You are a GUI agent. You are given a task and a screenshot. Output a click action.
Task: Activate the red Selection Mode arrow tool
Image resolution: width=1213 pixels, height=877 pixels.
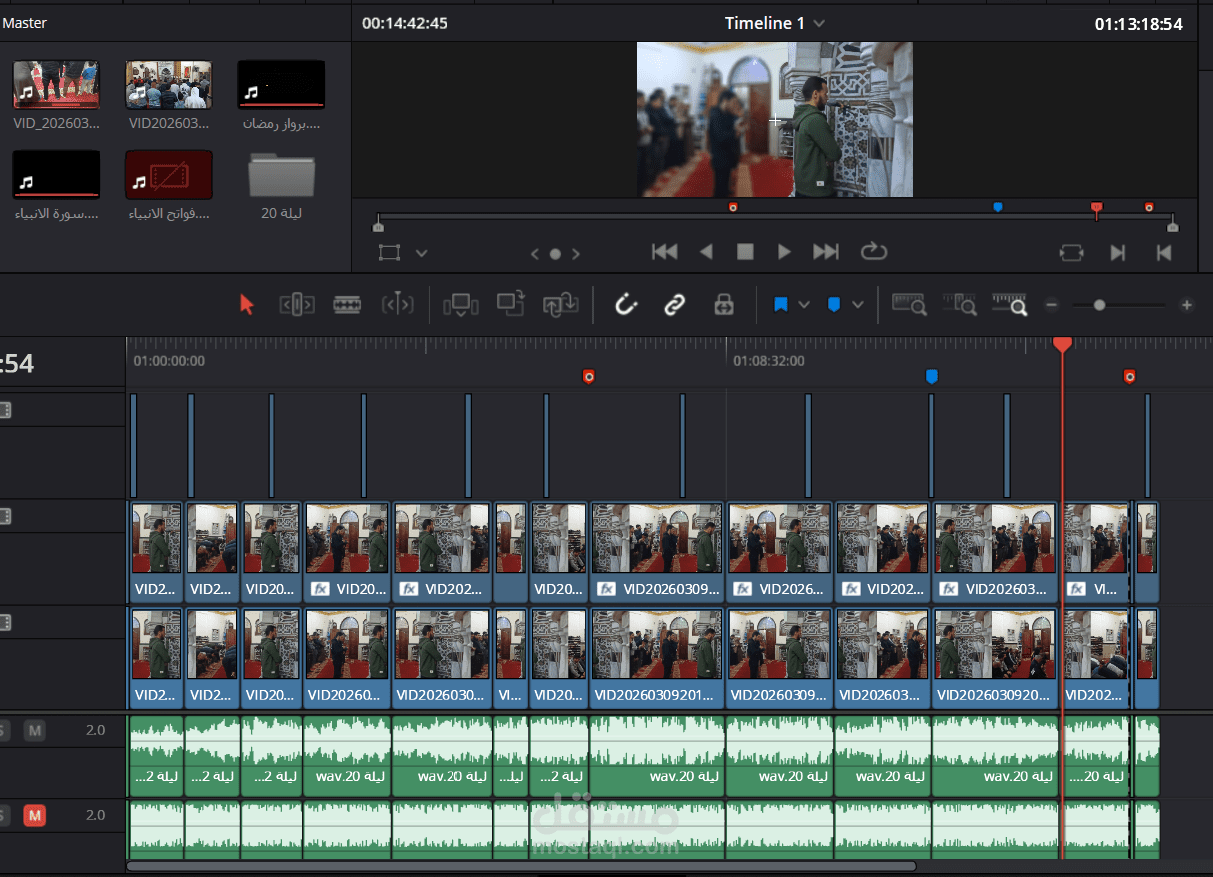pyautogui.click(x=247, y=305)
